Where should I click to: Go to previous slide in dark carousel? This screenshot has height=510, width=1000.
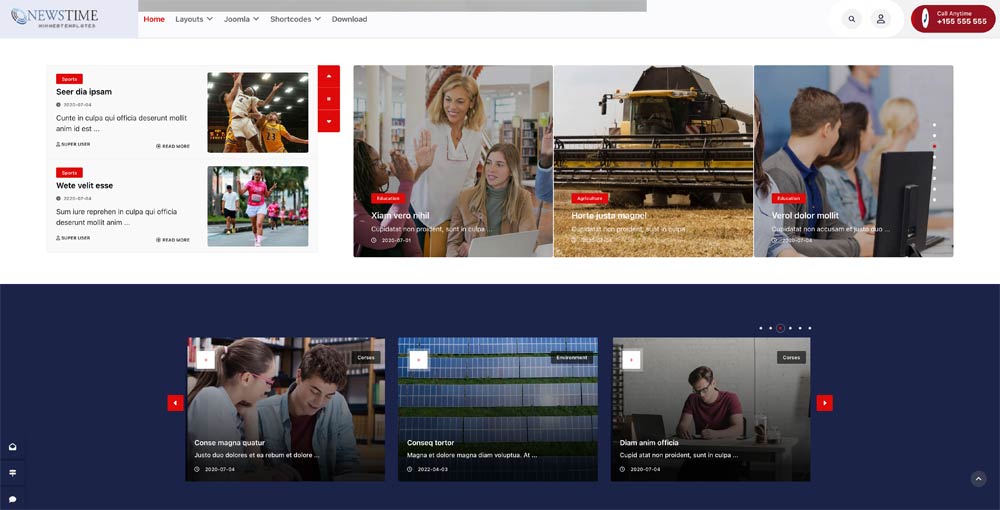click(175, 403)
